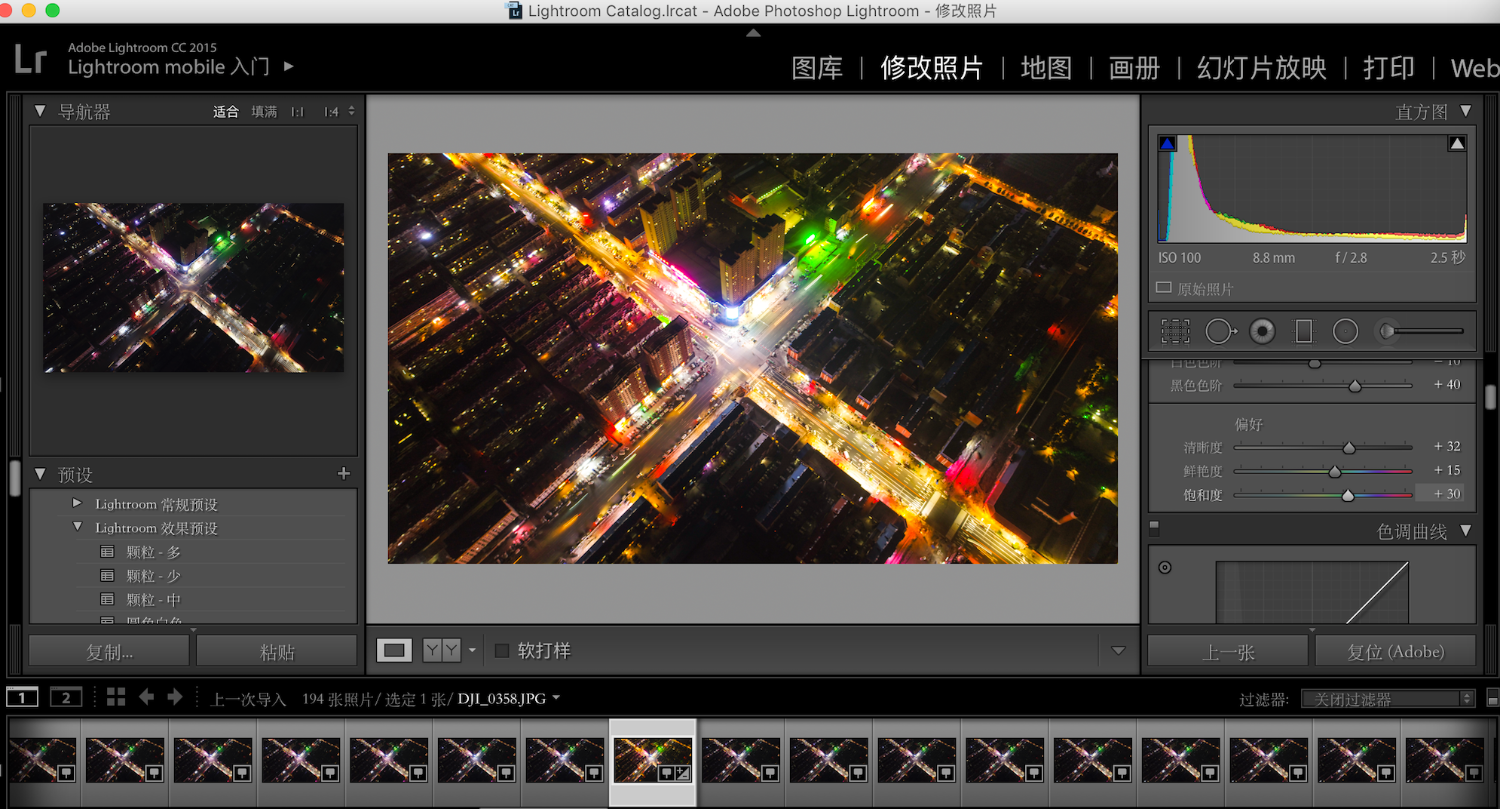The height and width of the screenshot is (809, 1500).
Task: Set navigator zoom to 填满
Action: [264, 111]
